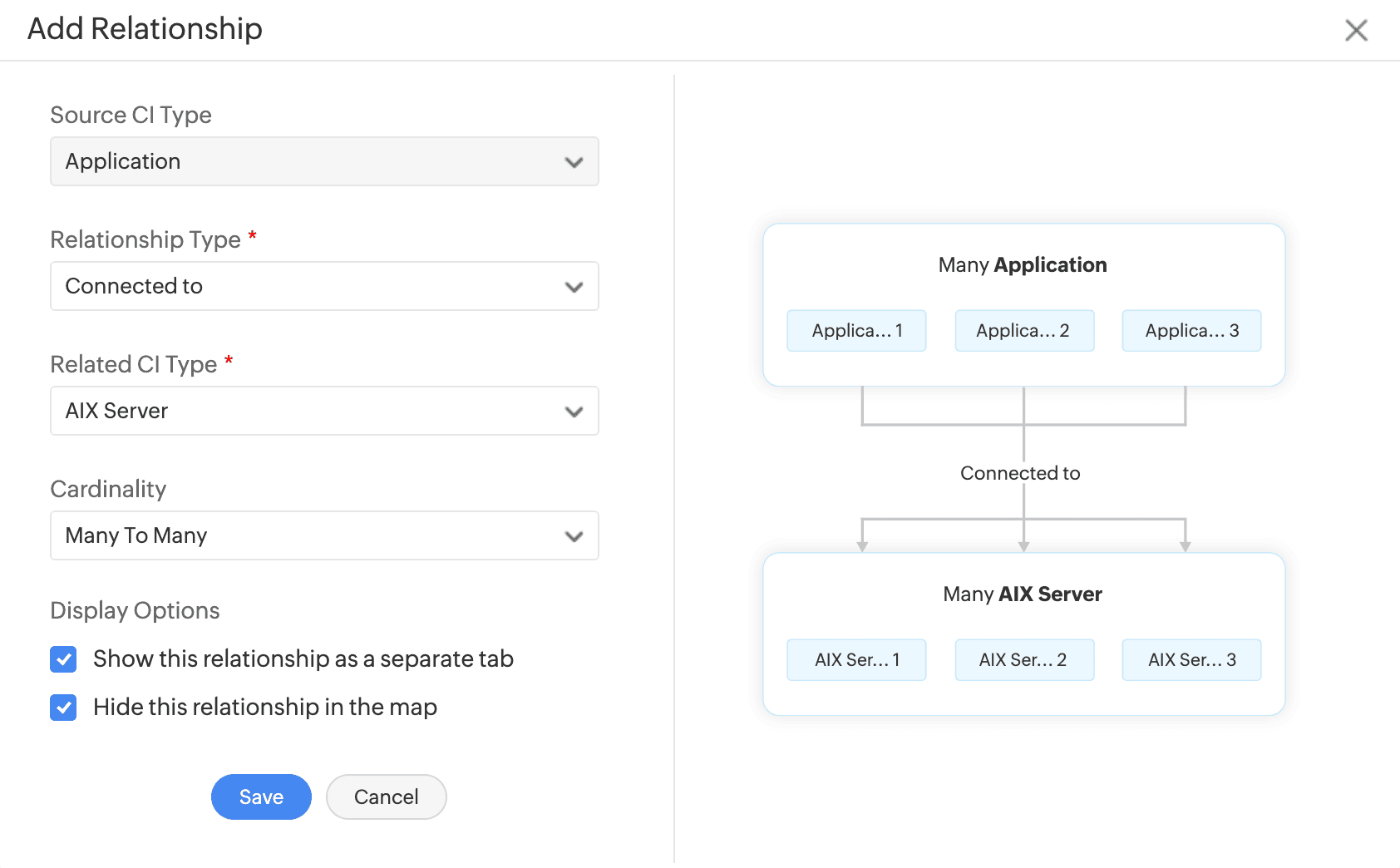The height and width of the screenshot is (868, 1400).
Task: Click the chevron arrow of Source CI Type
Action: coord(574,162)
